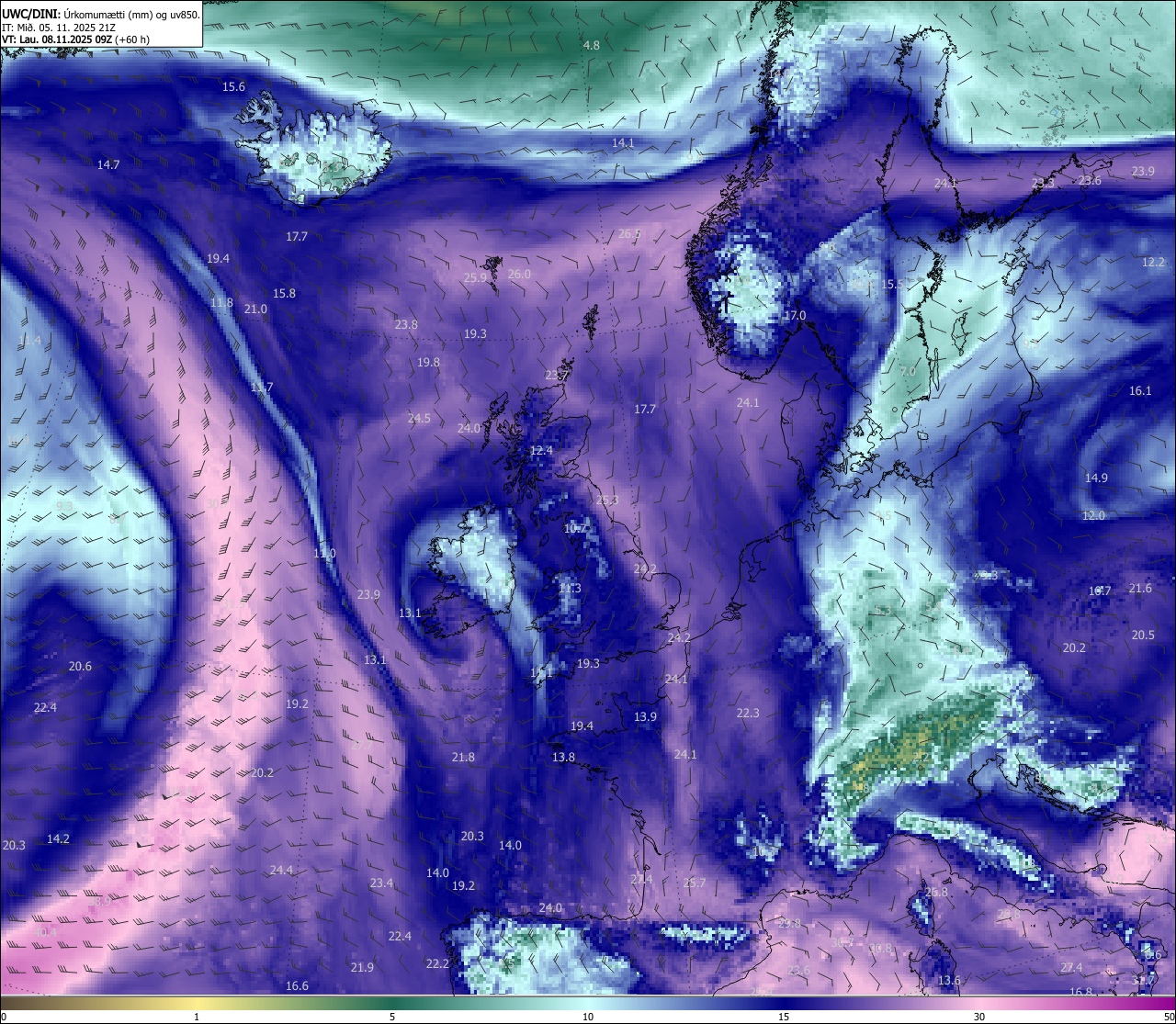Click the 13.9 map value
1176x1024 pixels.
tap(645, 716)
